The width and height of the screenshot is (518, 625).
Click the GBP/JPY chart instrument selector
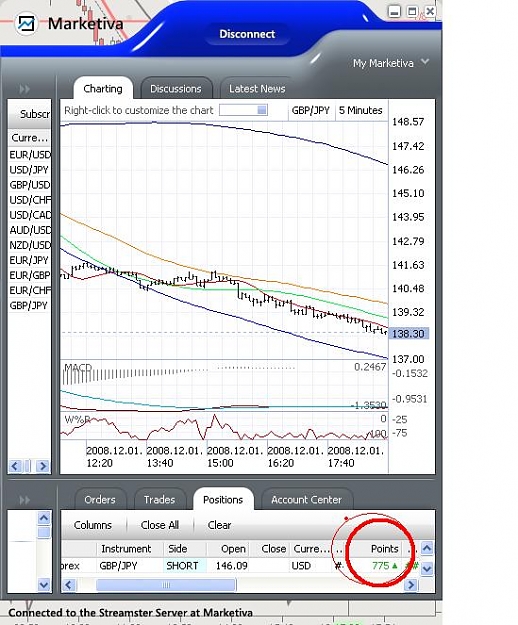[x=310, y=110]
